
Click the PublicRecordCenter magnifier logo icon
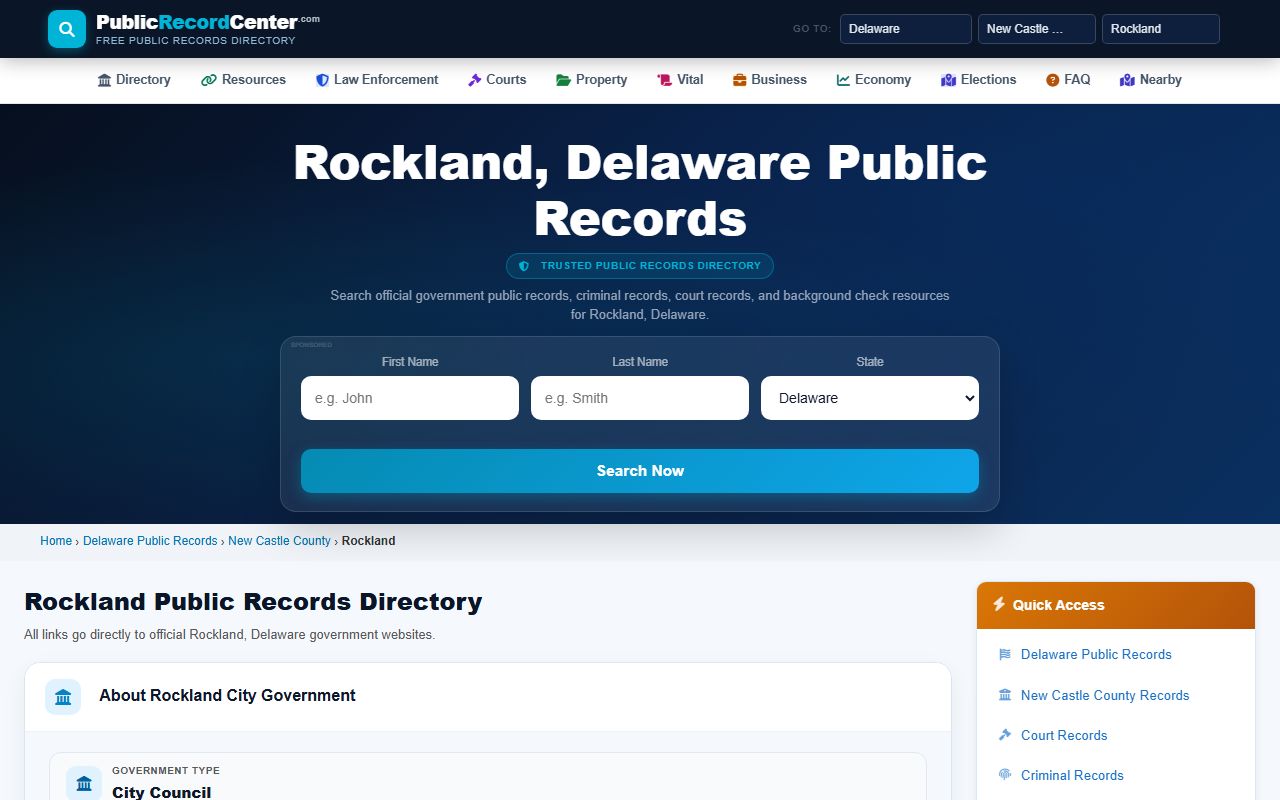click(67, 29)
